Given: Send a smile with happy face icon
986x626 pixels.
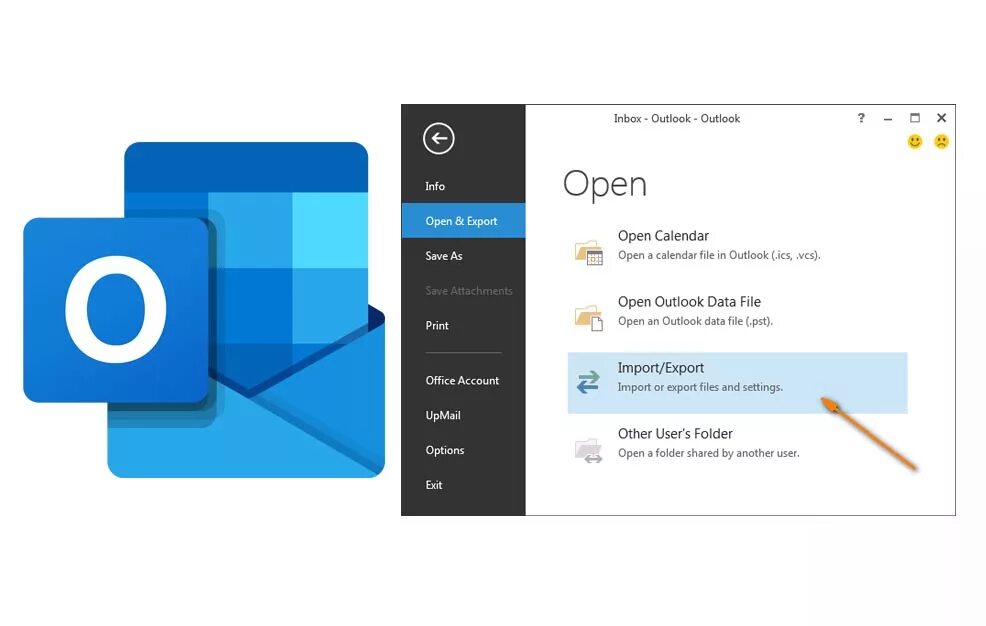Looking at the screenshot, I should (915, 141).
